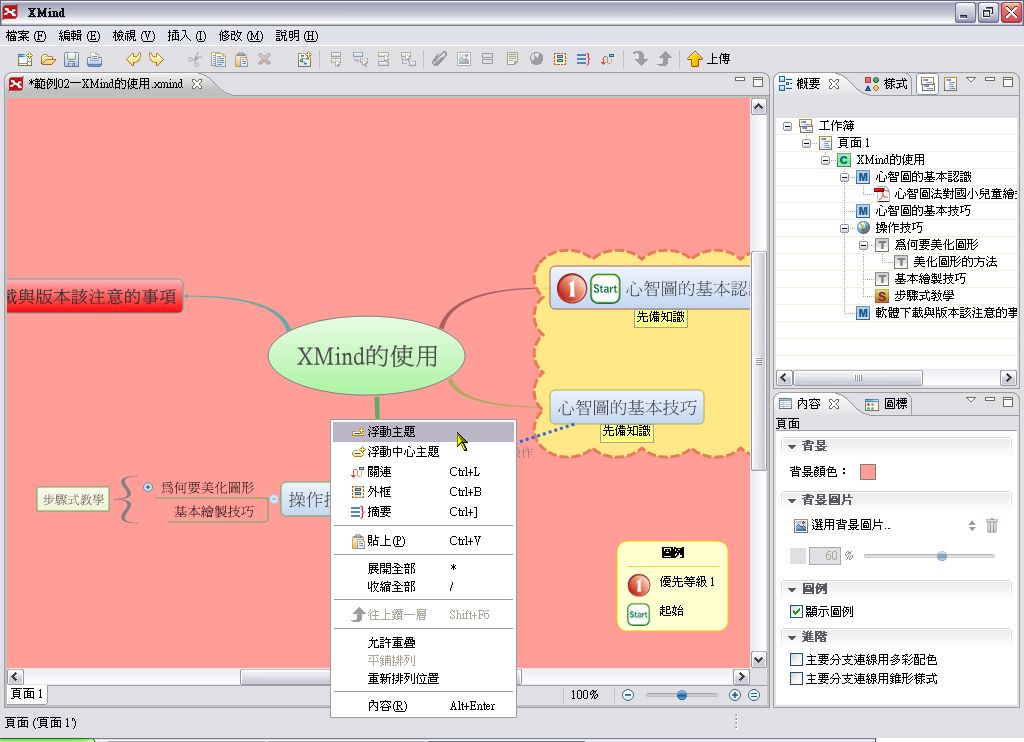The image size is (1024, 742).
Task: Click the zoom in plus icon
Action: [x=735, y=695]
